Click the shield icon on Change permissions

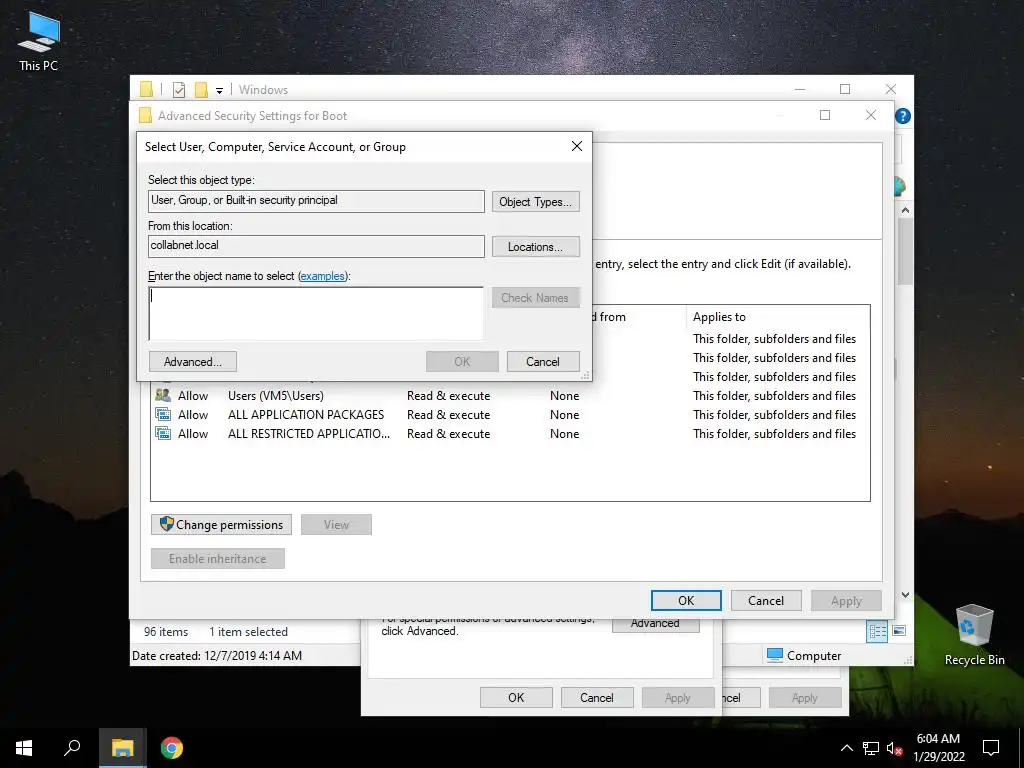[x=167, y=524]
